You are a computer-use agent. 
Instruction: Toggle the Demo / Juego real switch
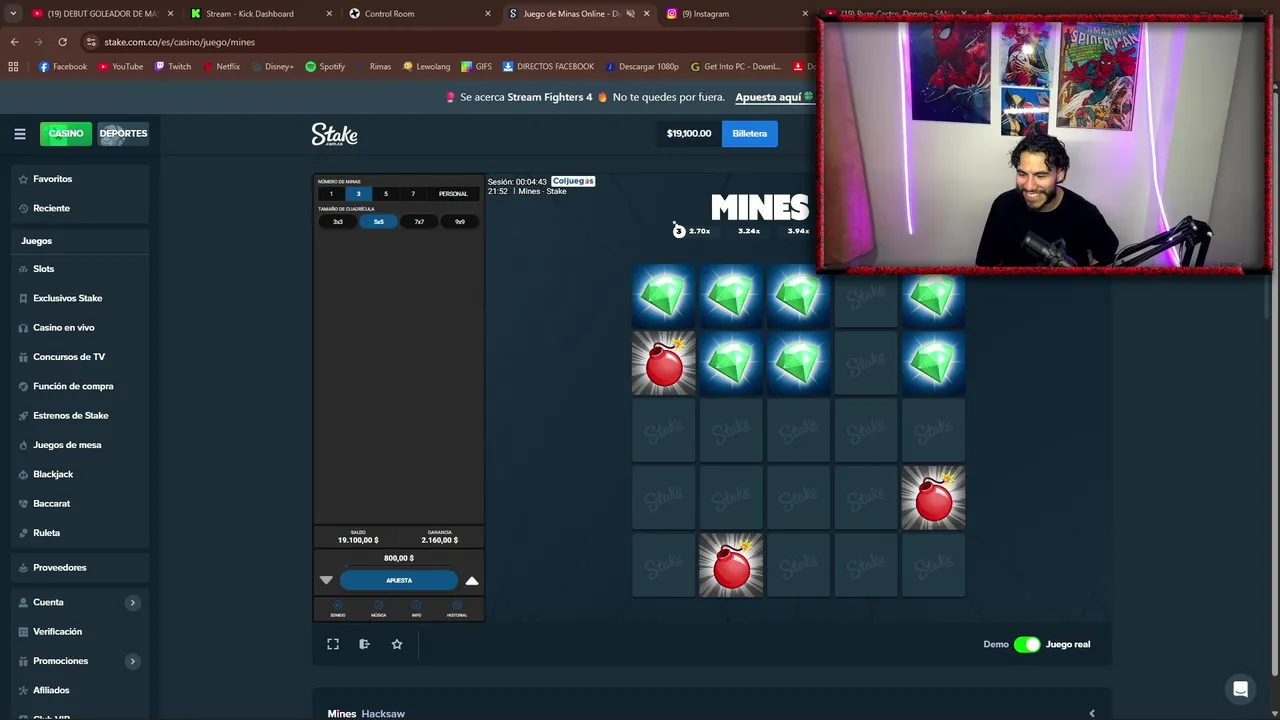coord(1027,644)
